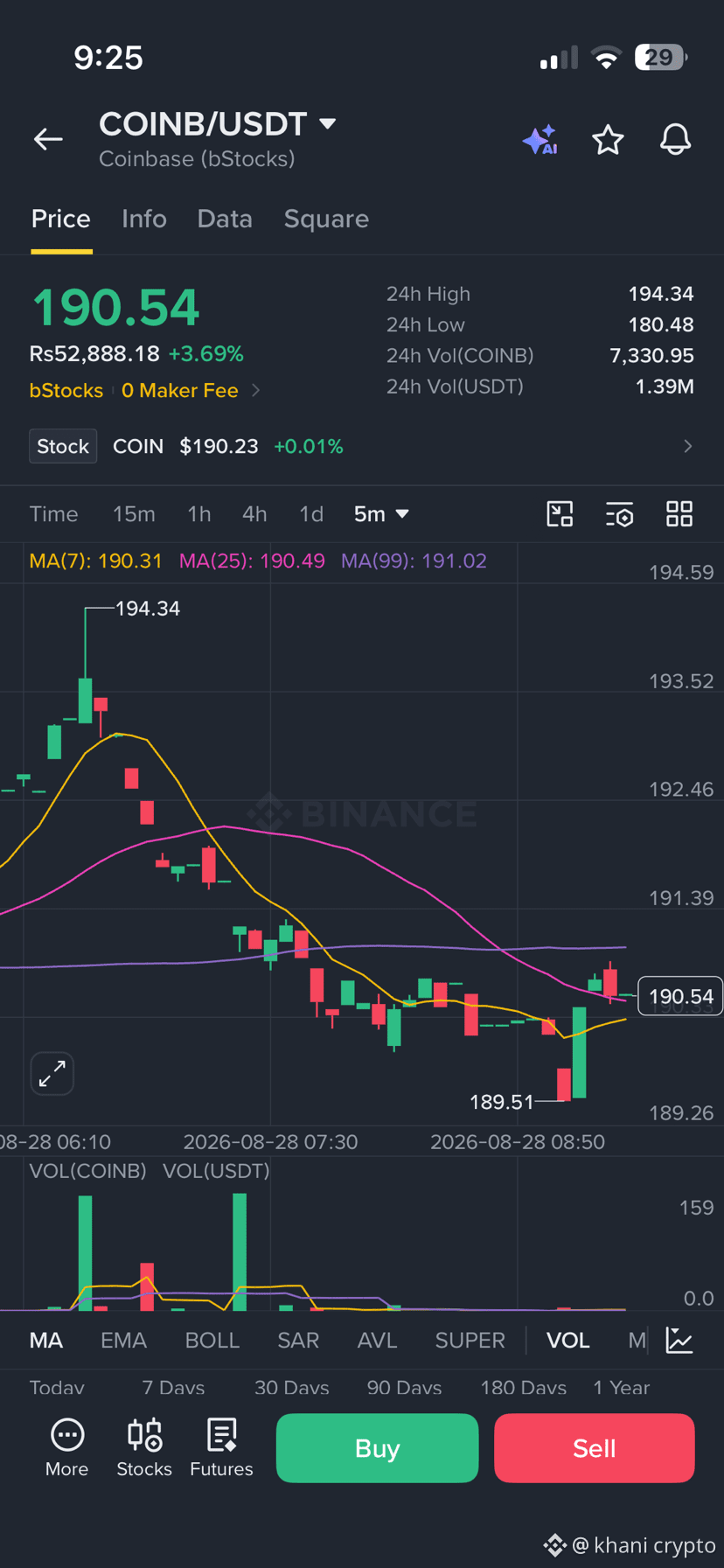Switch to the Square tab
The image size is (724, 1568).
[x=326, y=219]
